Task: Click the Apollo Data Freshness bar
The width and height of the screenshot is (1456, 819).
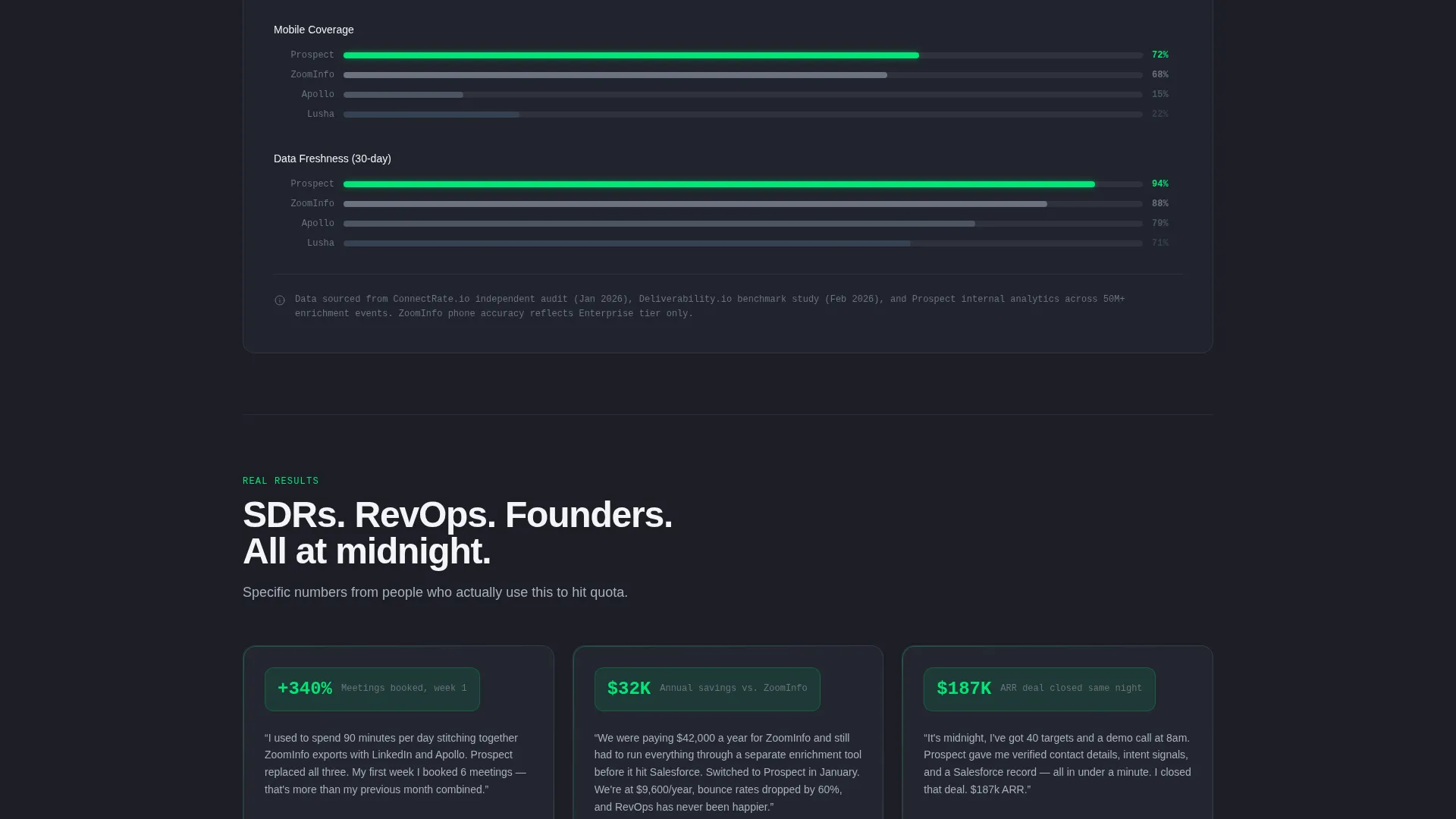Action: tap(743, 224)
